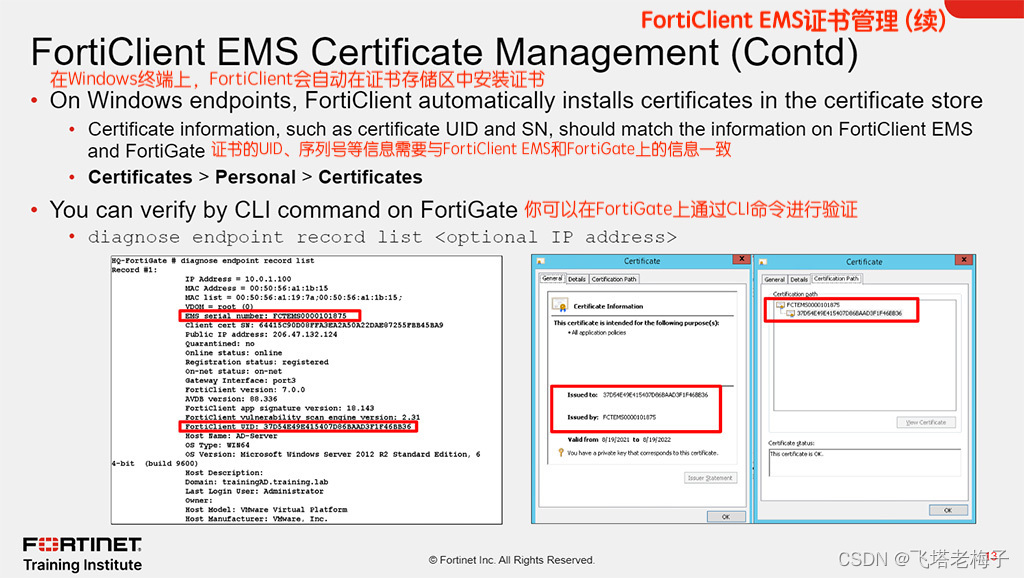Click AVDB version: 88.336 line

point(231,398)
